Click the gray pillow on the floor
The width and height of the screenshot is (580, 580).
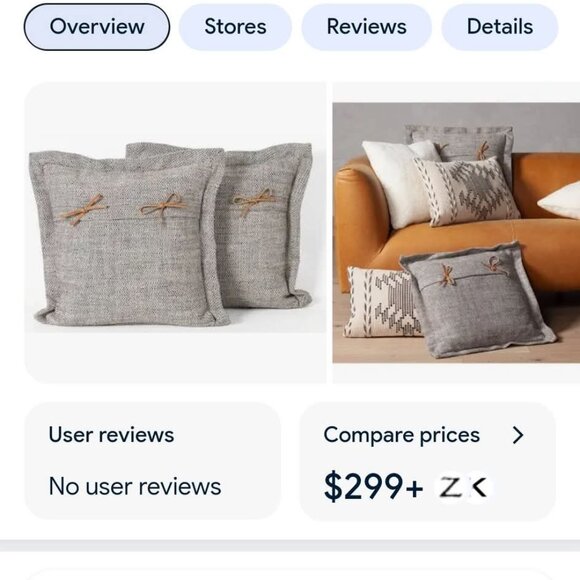(477, 300)
